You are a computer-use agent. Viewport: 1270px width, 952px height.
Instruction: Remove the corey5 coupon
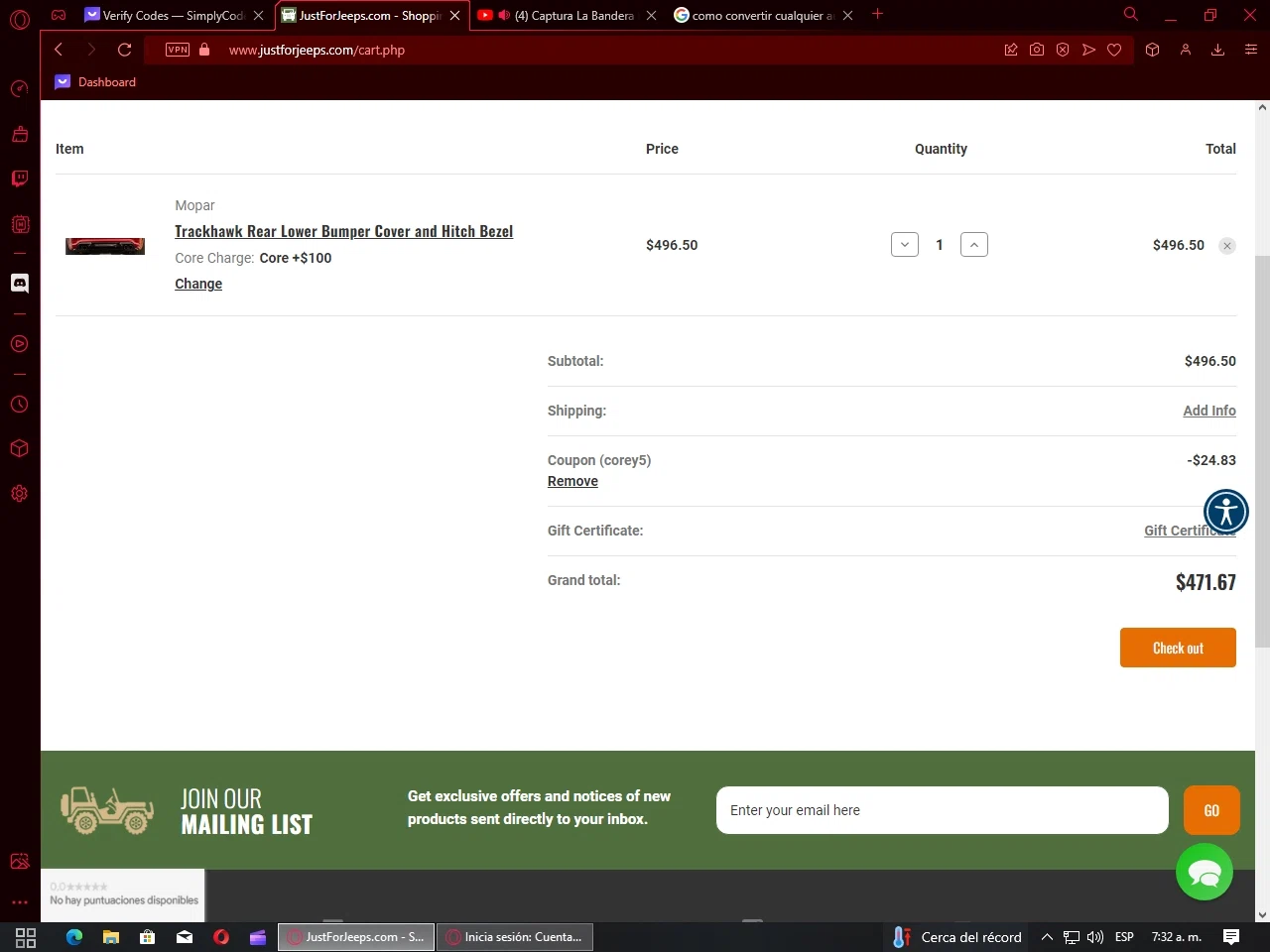[x=572, y=481]
